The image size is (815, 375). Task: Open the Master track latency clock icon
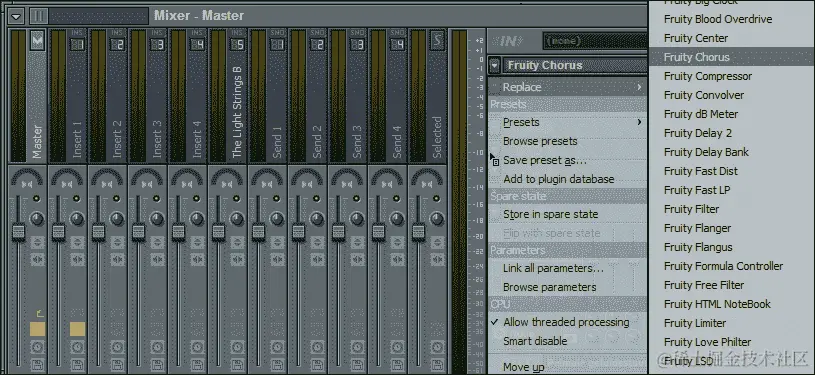[x=37, y=347]
